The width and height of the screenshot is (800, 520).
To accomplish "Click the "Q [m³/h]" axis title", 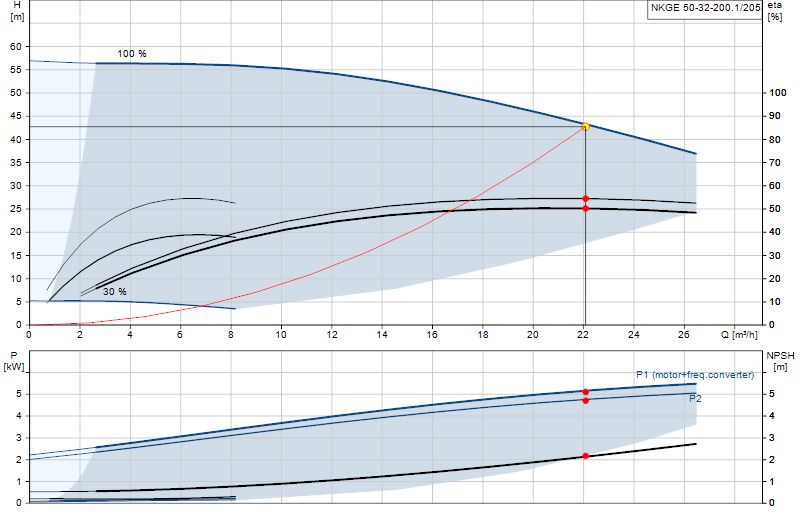I will (x=739, y=335).
